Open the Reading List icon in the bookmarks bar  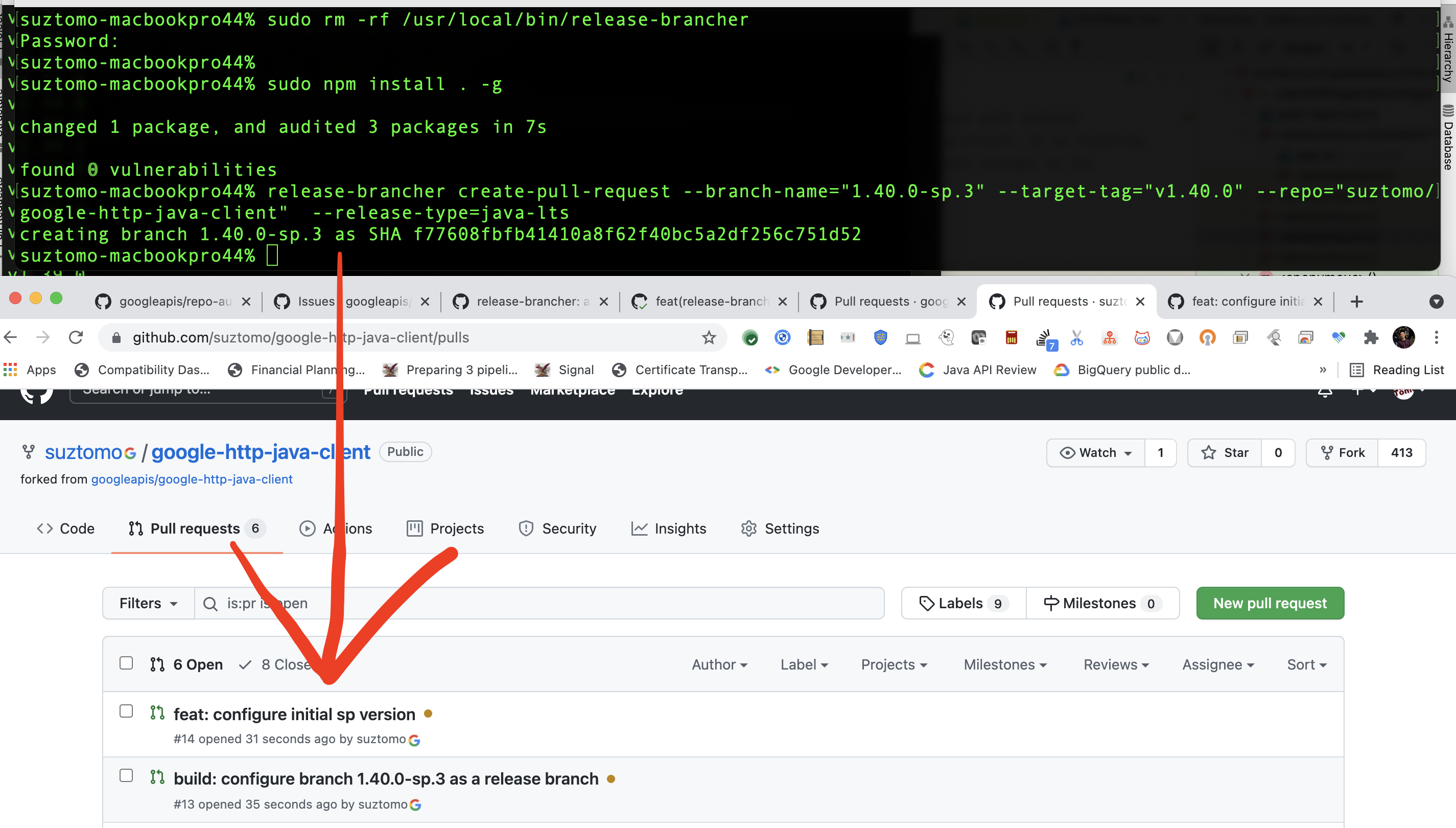point(1358,370)
